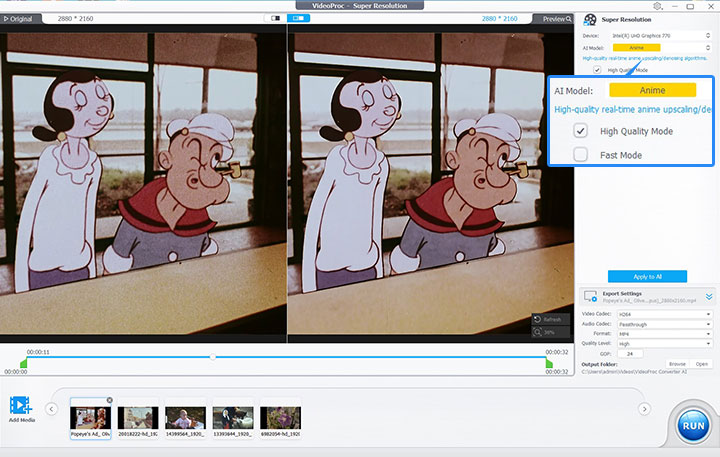Image resolution: width=720 pixels, height=457 pixels.
Task: Maximize the VideoProc window
Action: pyautogui.click(x=690, y=6)
